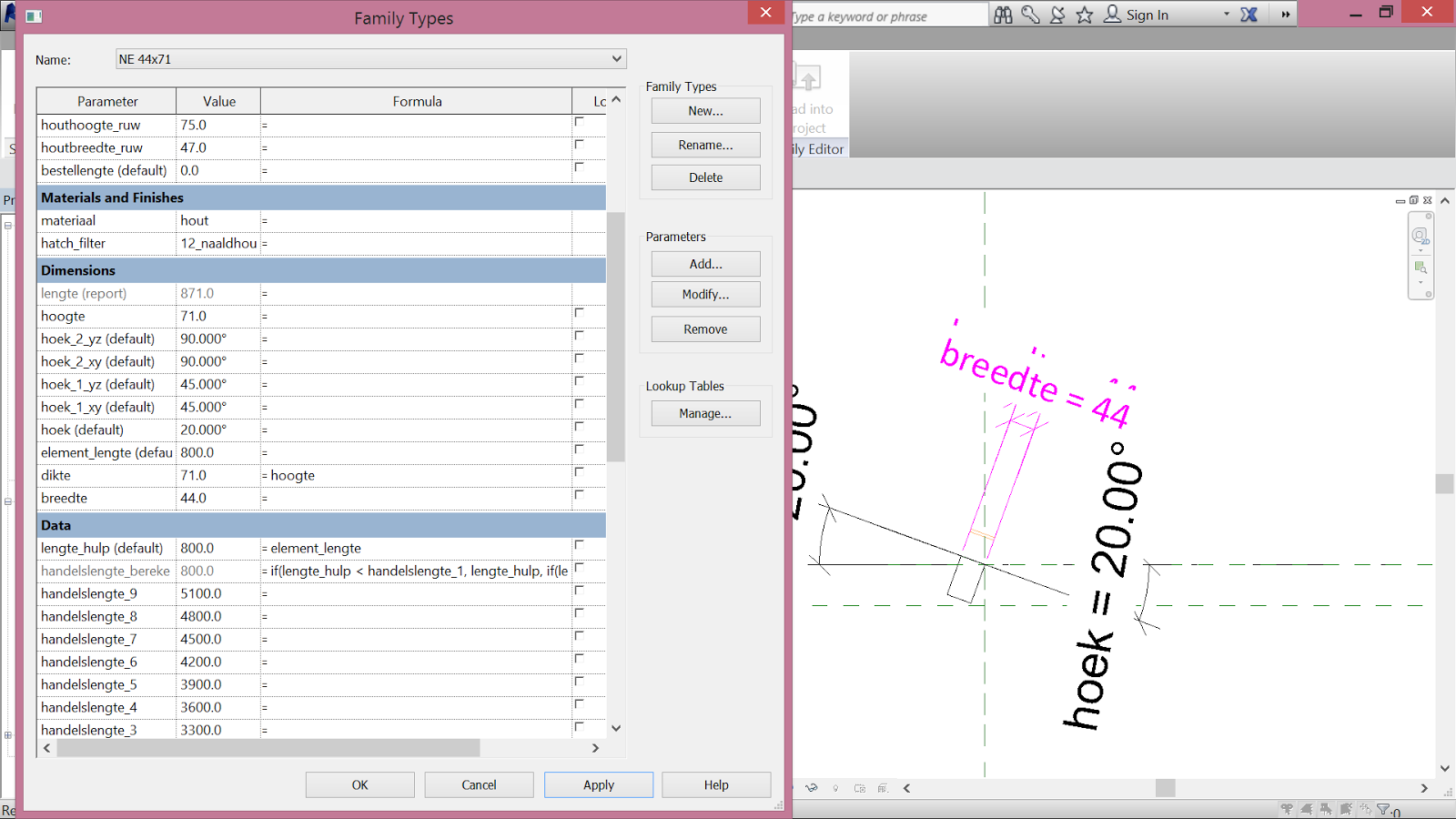Viewport: 1456px width, 819px height.
Task: Click the Zoom Region icon on the navigation bar
Action: click(1421, 268)
